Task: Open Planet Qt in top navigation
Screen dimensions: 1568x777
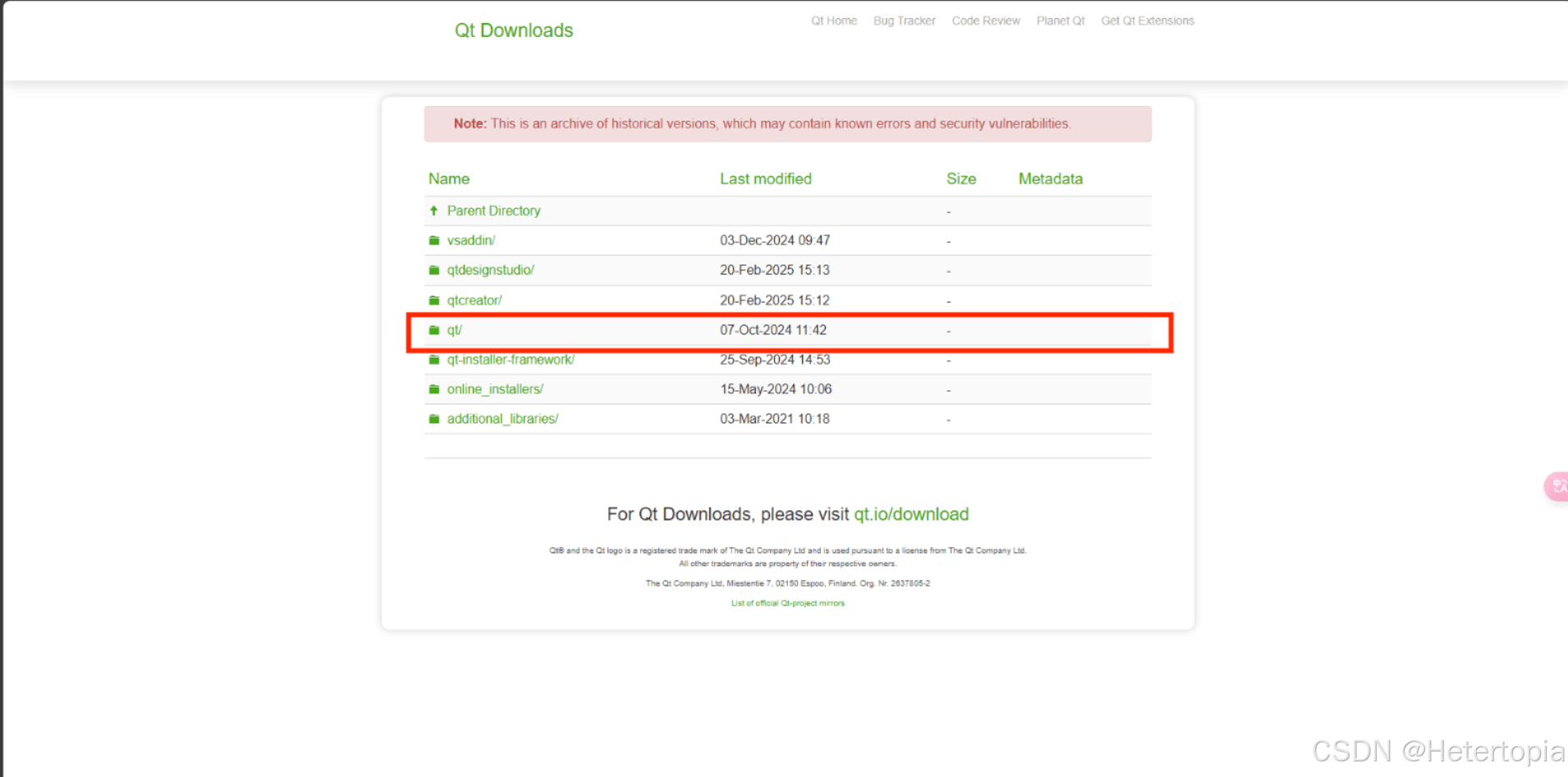Action: coord(1061,21)
